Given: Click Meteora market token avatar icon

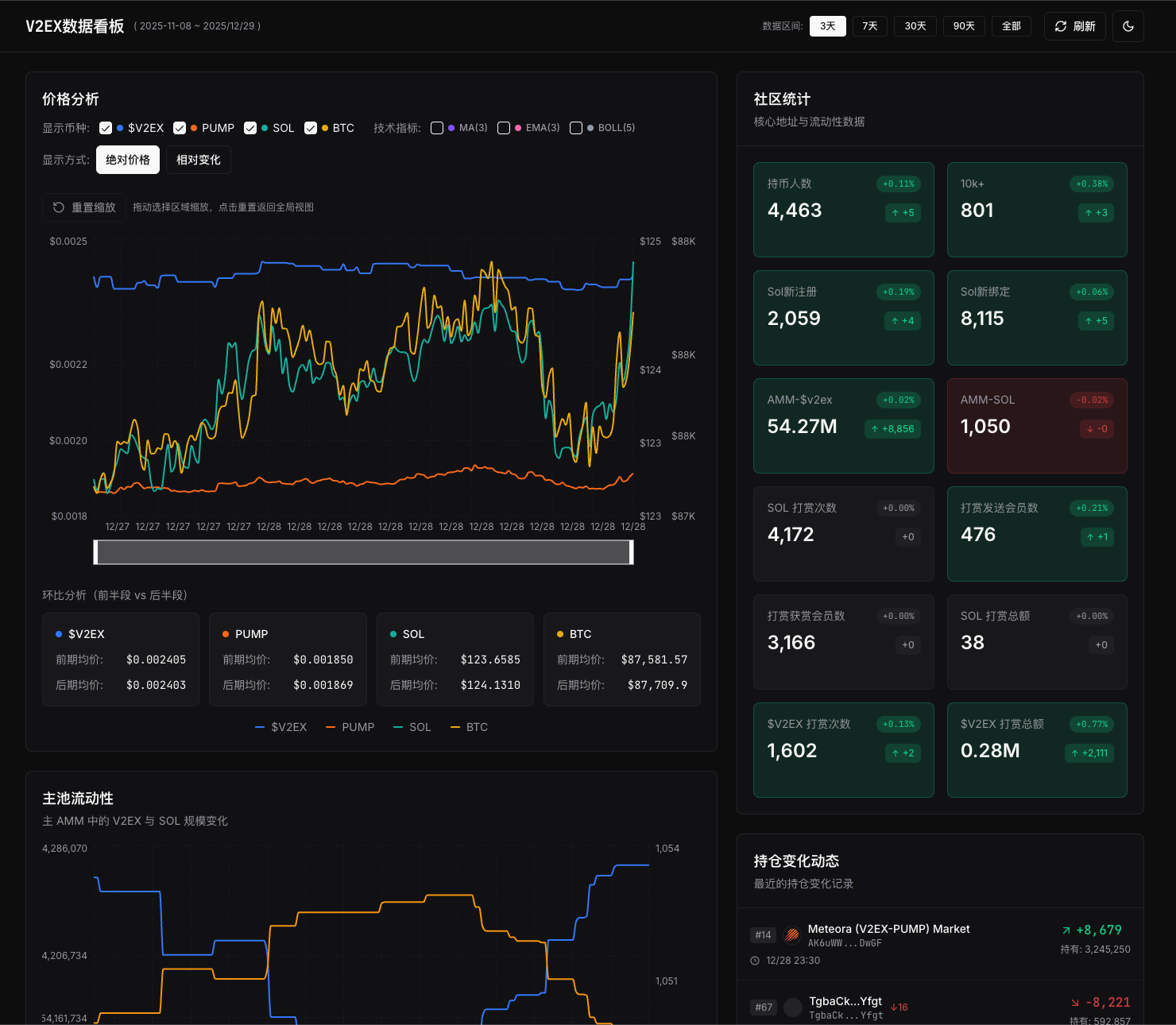Looking at the screenshot, I should click(x=791, y=935).
